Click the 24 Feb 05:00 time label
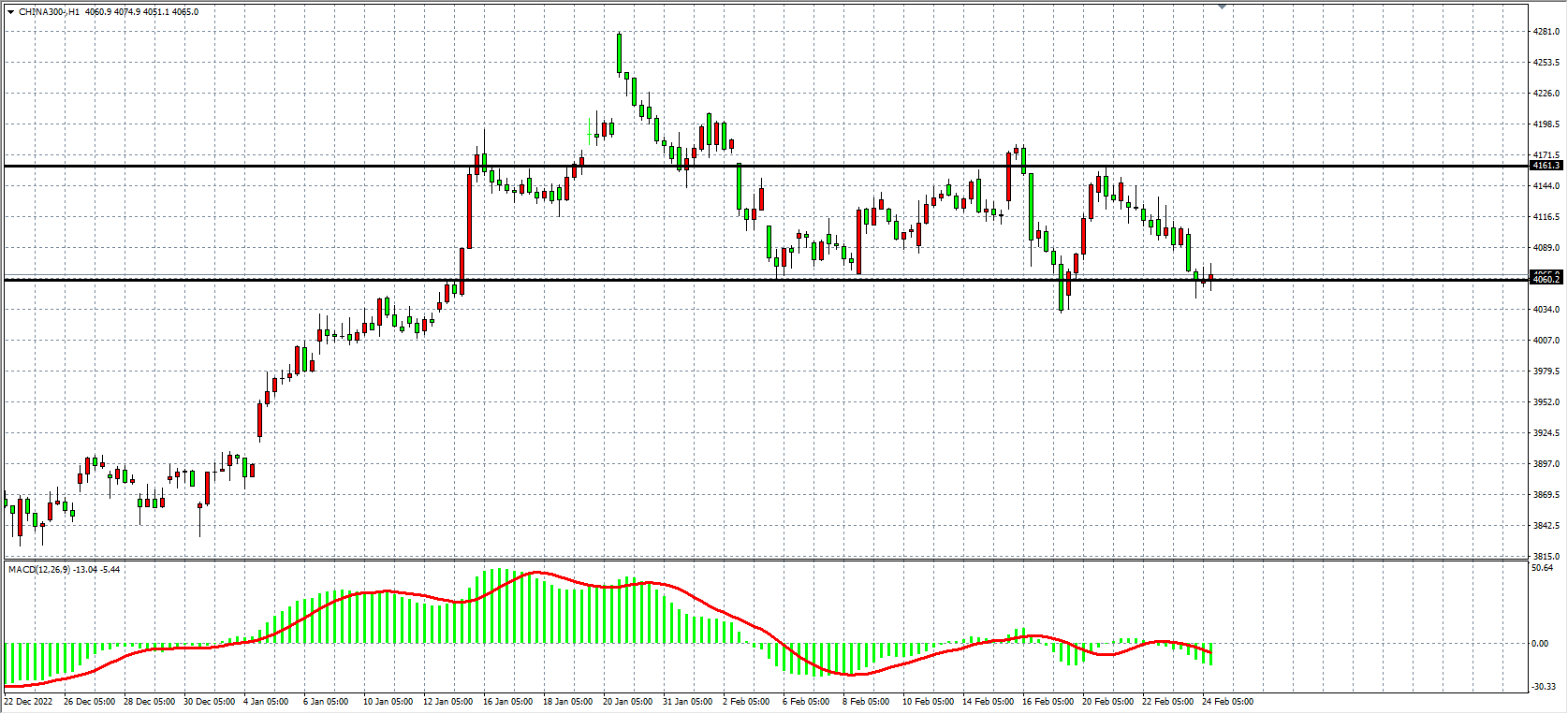This screenshot has height=714, width=1568. pos(1227,701)
